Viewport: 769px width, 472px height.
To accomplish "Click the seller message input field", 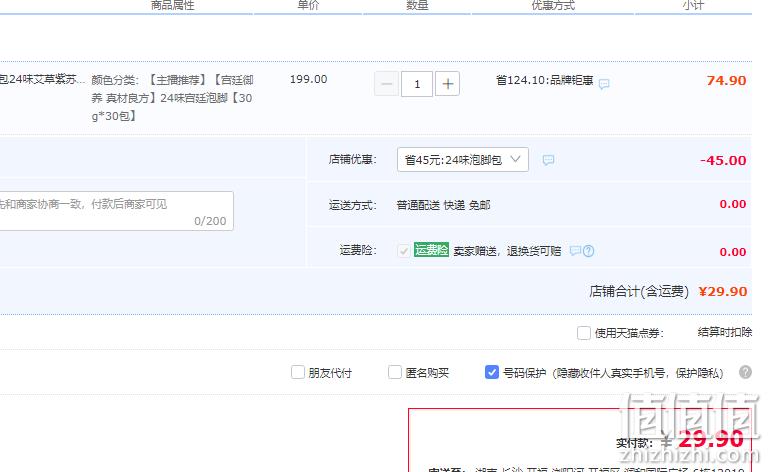I will point(116,211).
